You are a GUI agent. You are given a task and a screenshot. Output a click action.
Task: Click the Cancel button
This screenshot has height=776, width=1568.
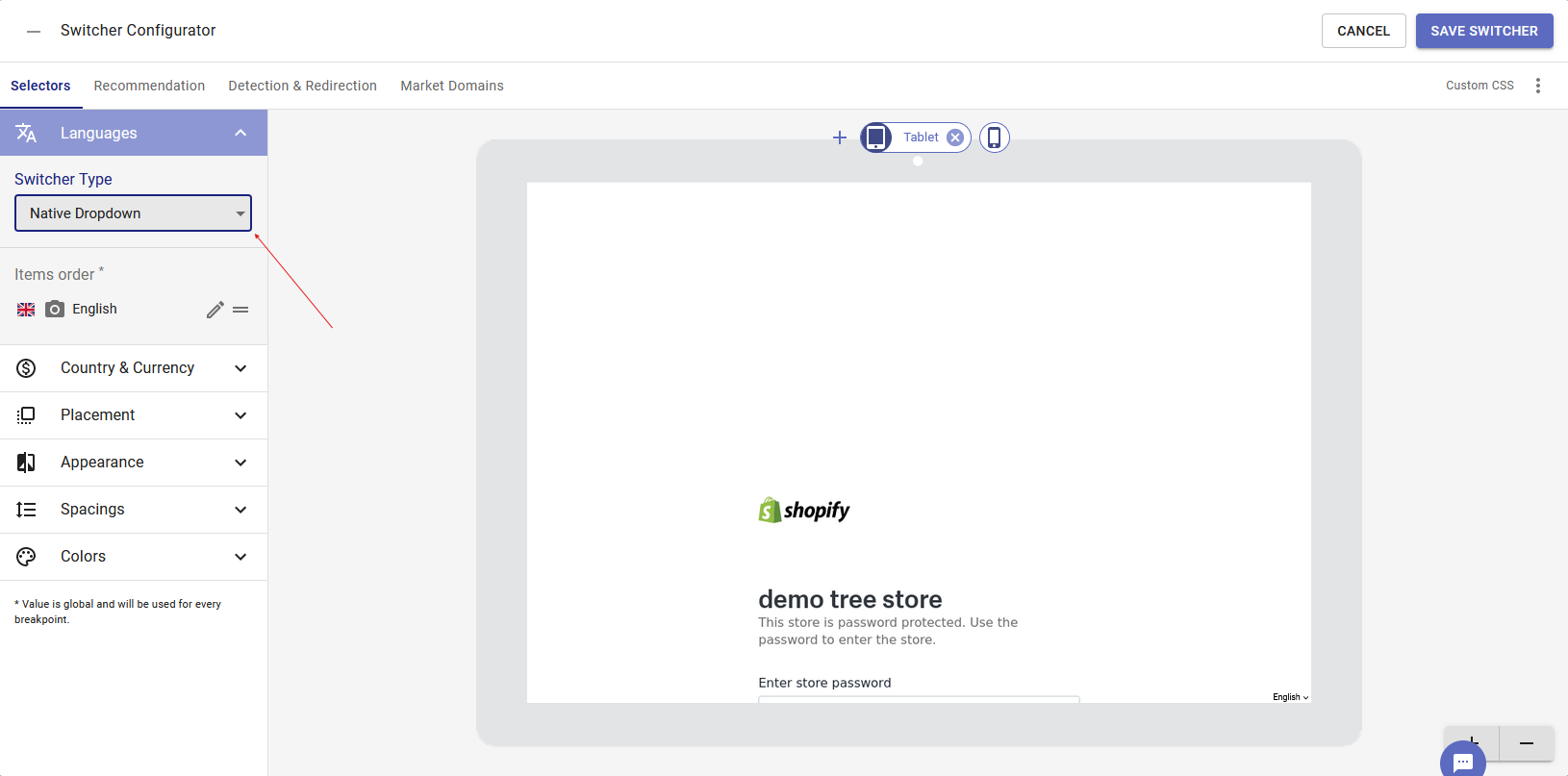(x=1363, y=31)
